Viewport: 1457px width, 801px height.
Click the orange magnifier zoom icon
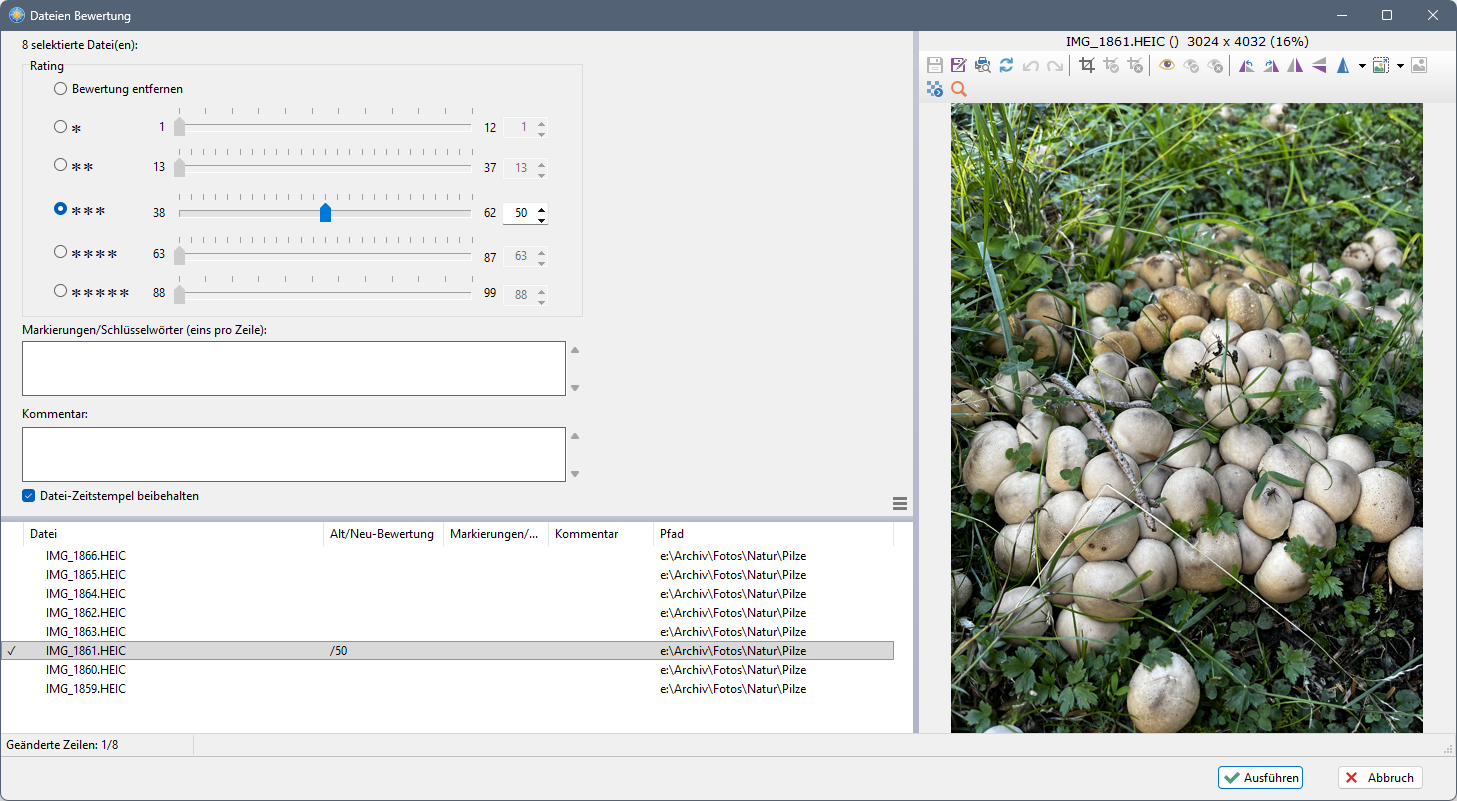(958, 90)
